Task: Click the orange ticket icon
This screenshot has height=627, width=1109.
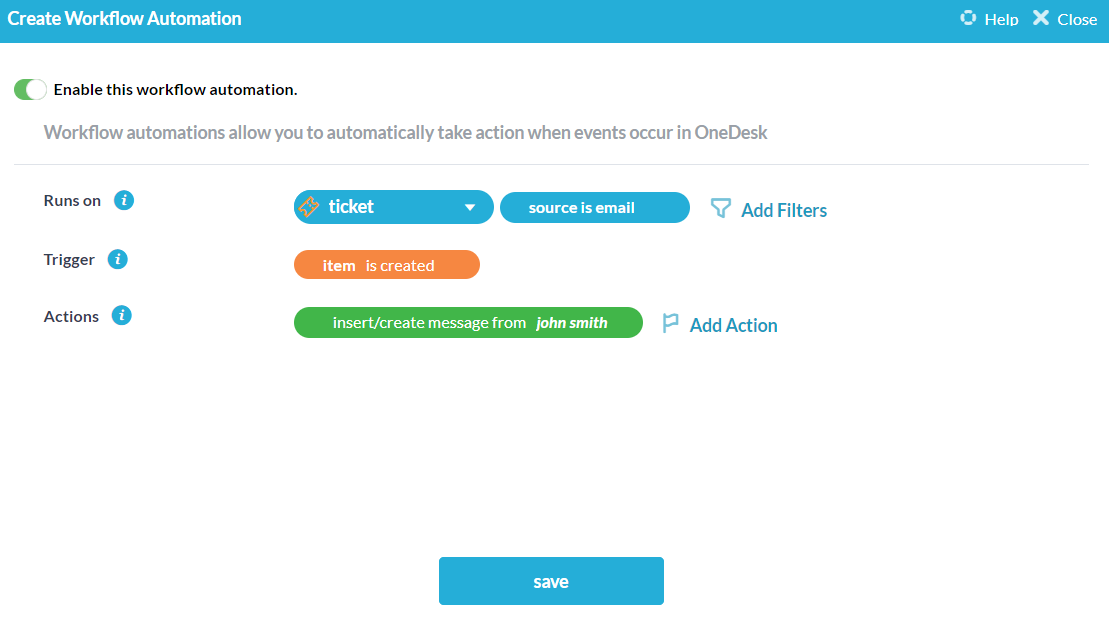Action: (x=310, y=207)
